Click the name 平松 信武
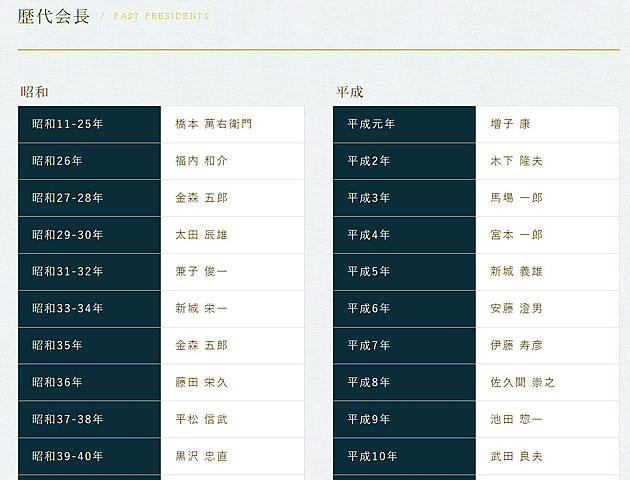630x480 pixels. click(201, 420)
